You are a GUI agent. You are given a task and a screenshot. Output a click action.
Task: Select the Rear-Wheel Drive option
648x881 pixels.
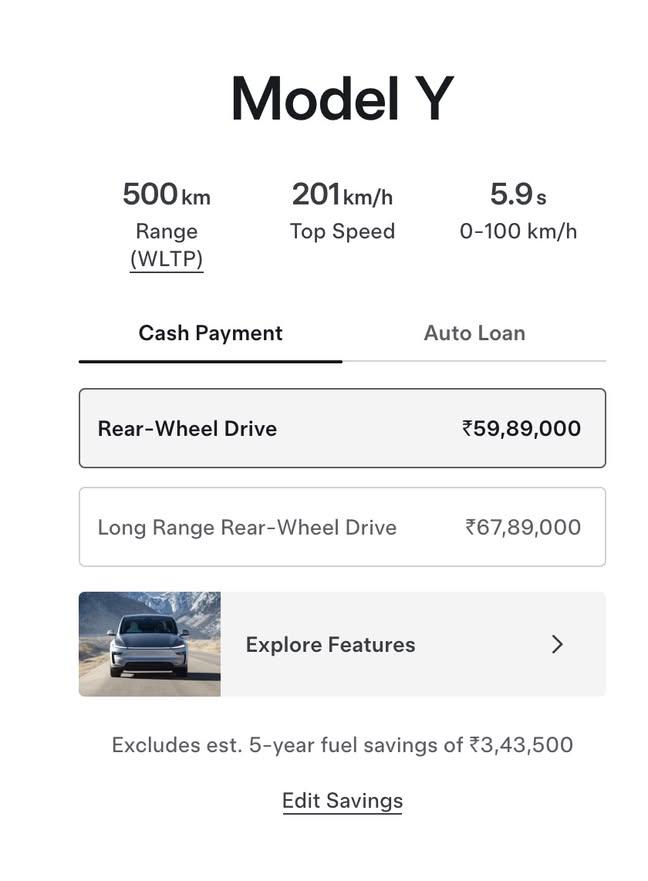pyautogui.click(x=342, y=428)
